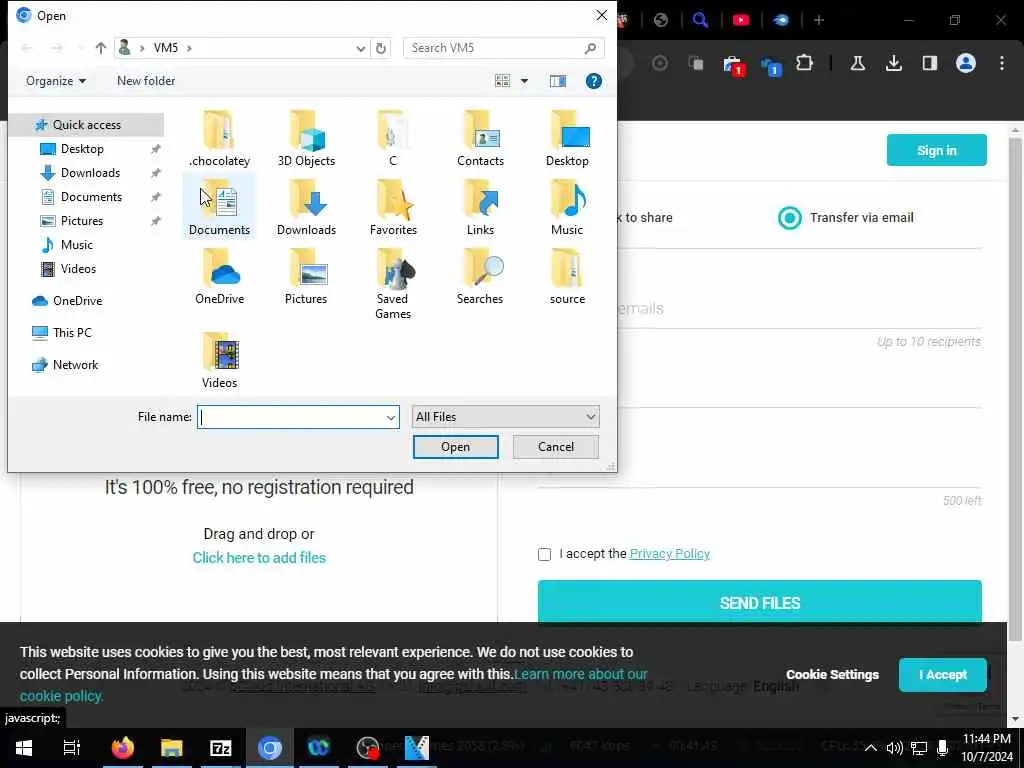Select the Desktop folder in file list
Viewport: 1024px width, 768px height.
tap(567, 138)
